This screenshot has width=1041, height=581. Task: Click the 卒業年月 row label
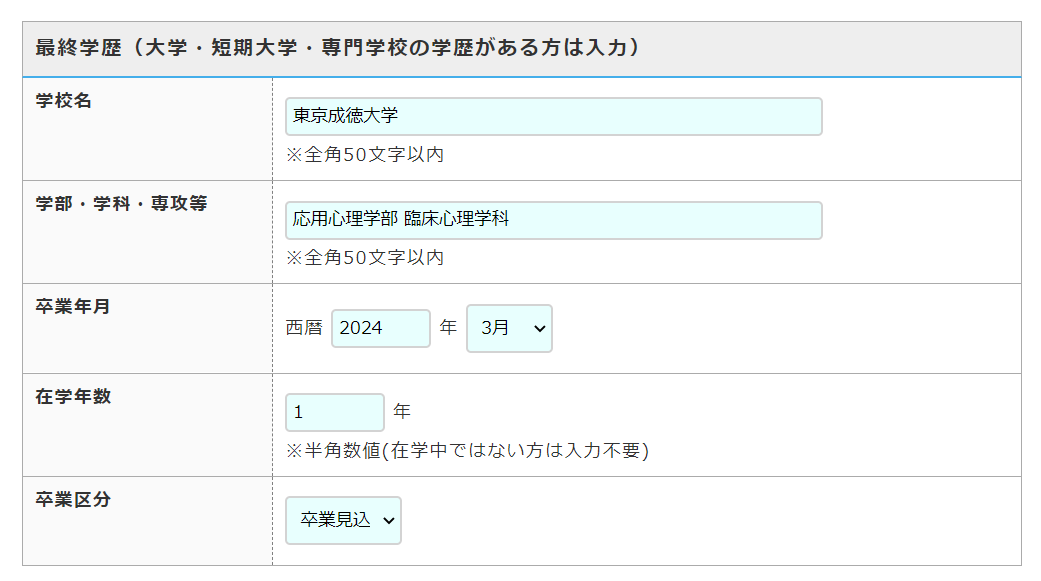click(73, 306)
